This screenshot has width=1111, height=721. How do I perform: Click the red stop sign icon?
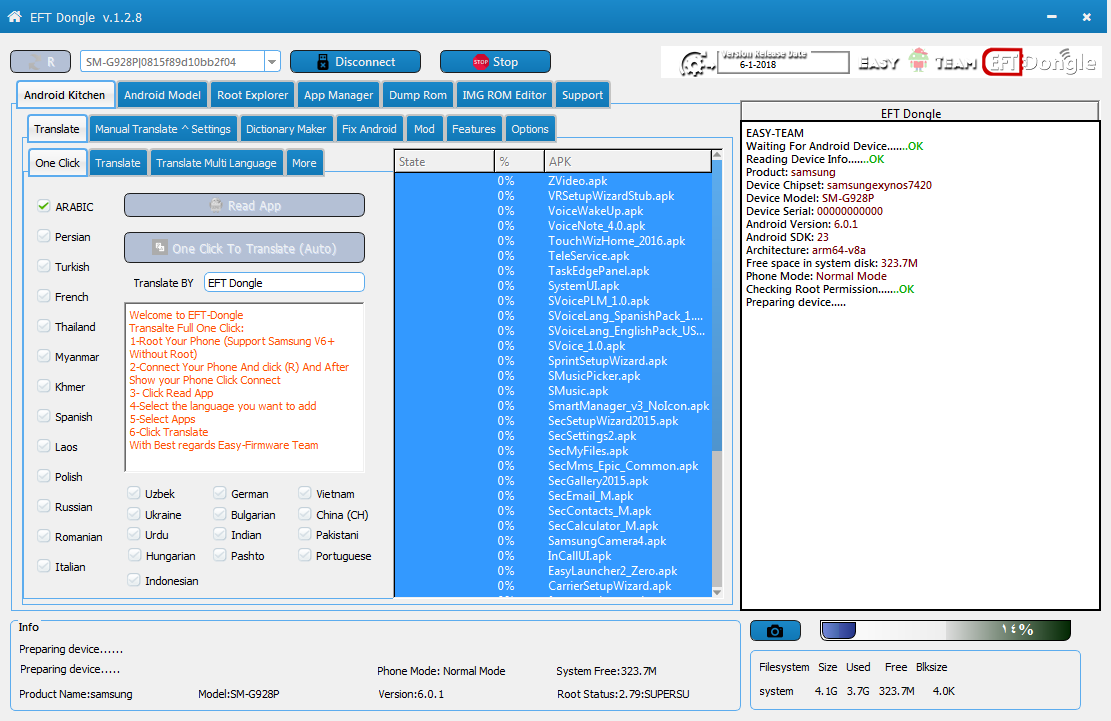[x=481, y=62]
